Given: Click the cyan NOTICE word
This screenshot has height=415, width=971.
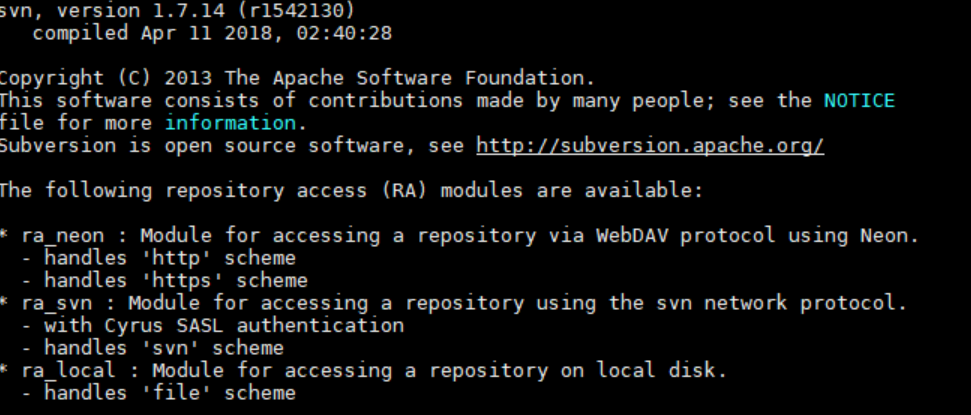Looking at the screenshot, I should pyautogui.click(x=859, y=101).
